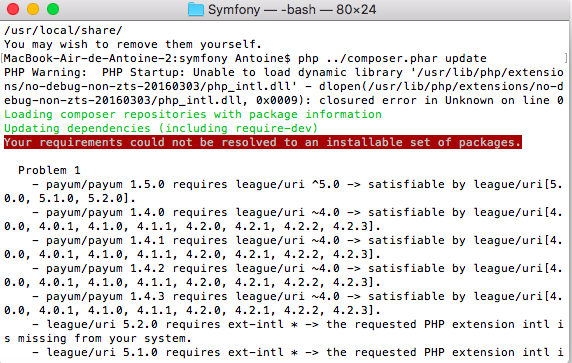
Task: Click the 'Loading composer repositories' green line
Action: (x=193, y=115)
